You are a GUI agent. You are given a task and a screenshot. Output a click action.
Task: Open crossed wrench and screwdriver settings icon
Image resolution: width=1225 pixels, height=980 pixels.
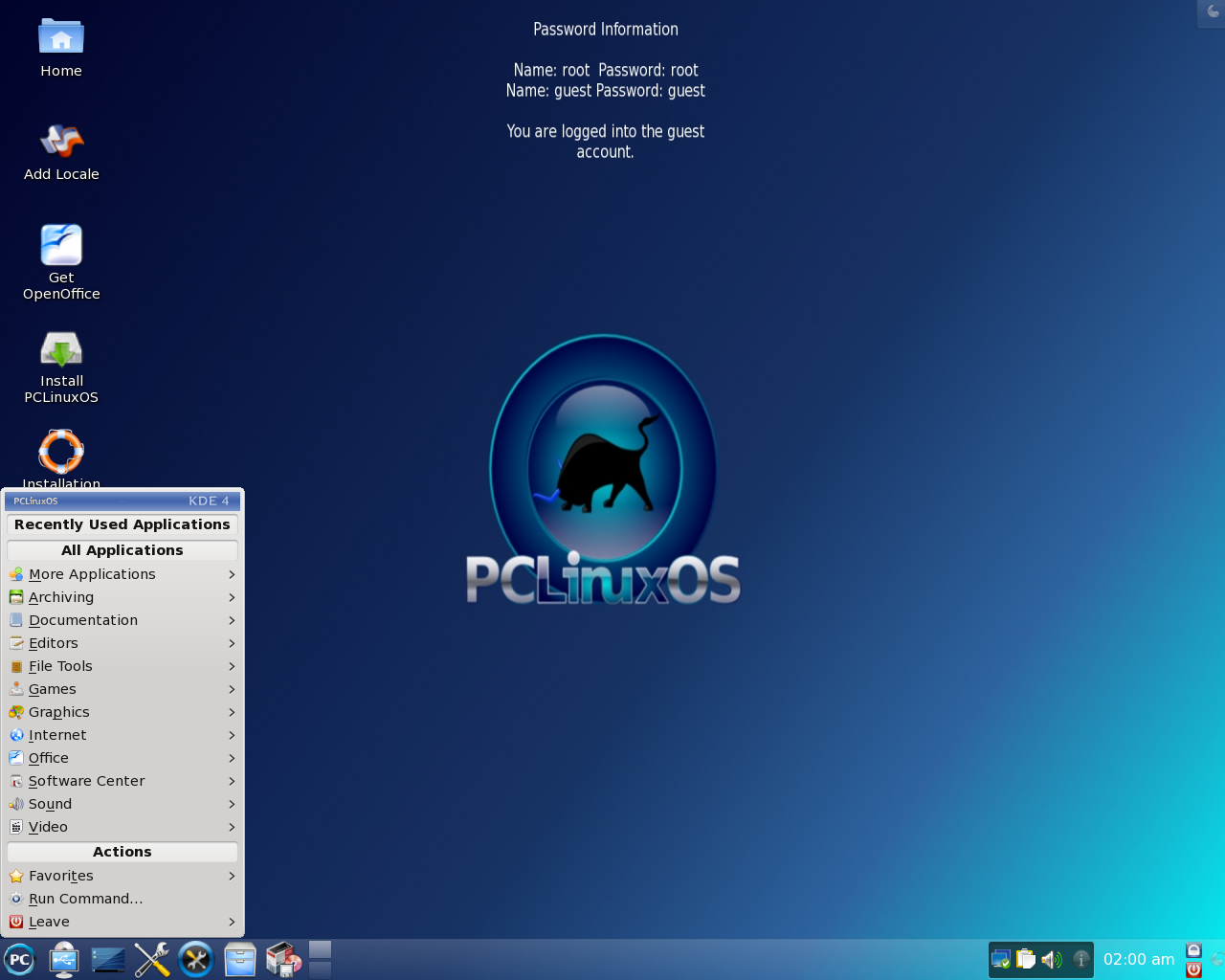point(152,960)
